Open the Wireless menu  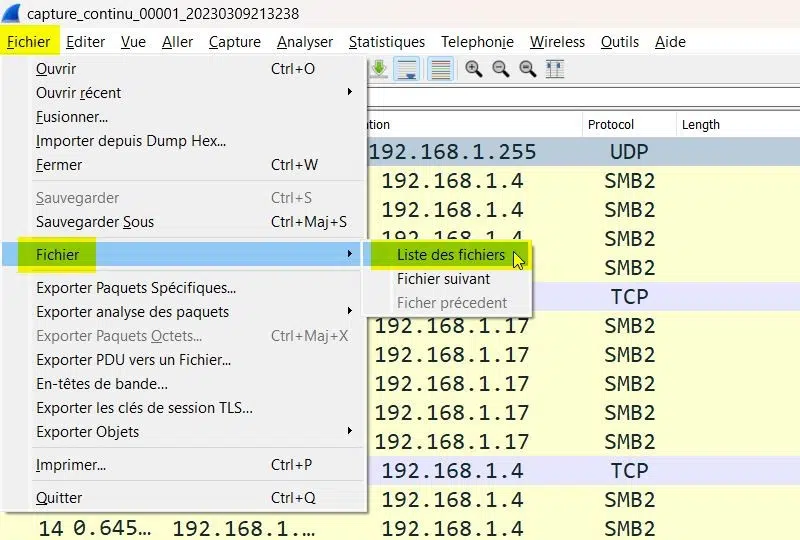click(557, 42)
